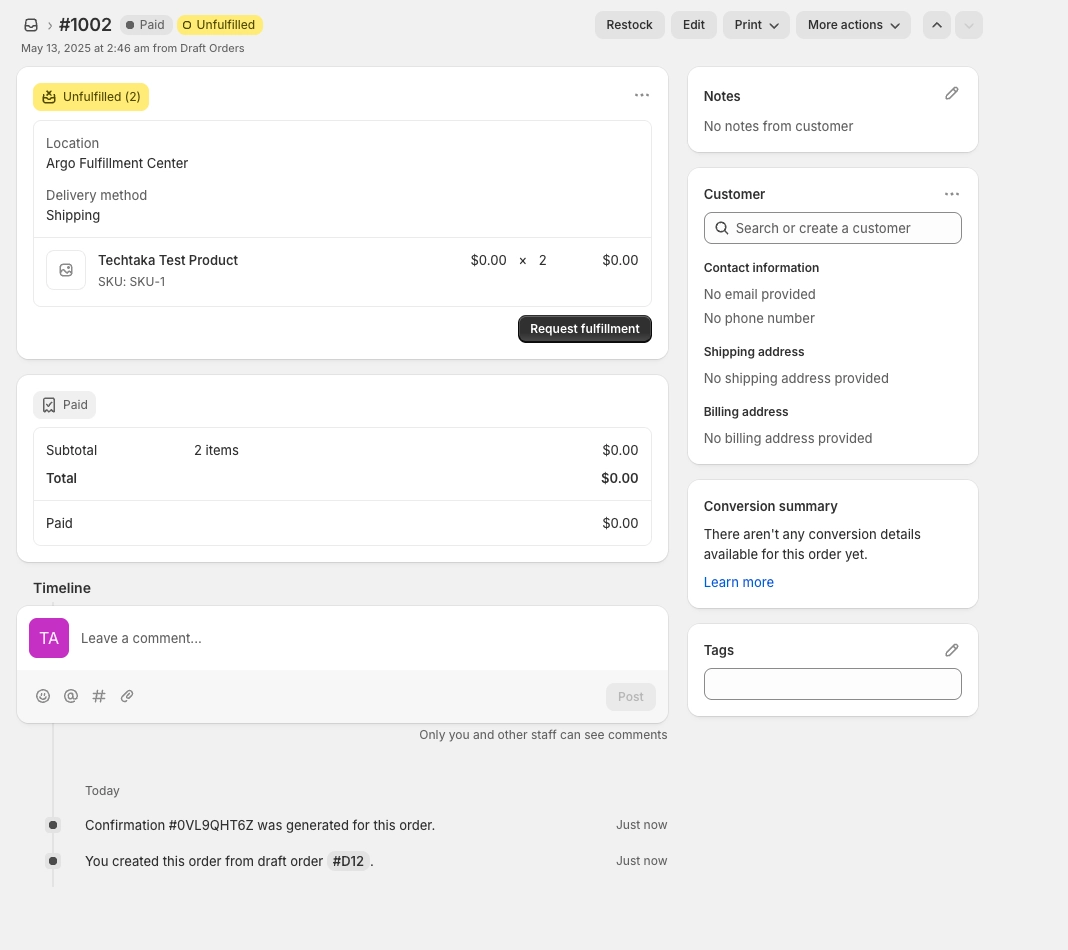The width and height of the screenshot is (1068, 950).
Task: Open the Learn more link
Action: (738, 582)
